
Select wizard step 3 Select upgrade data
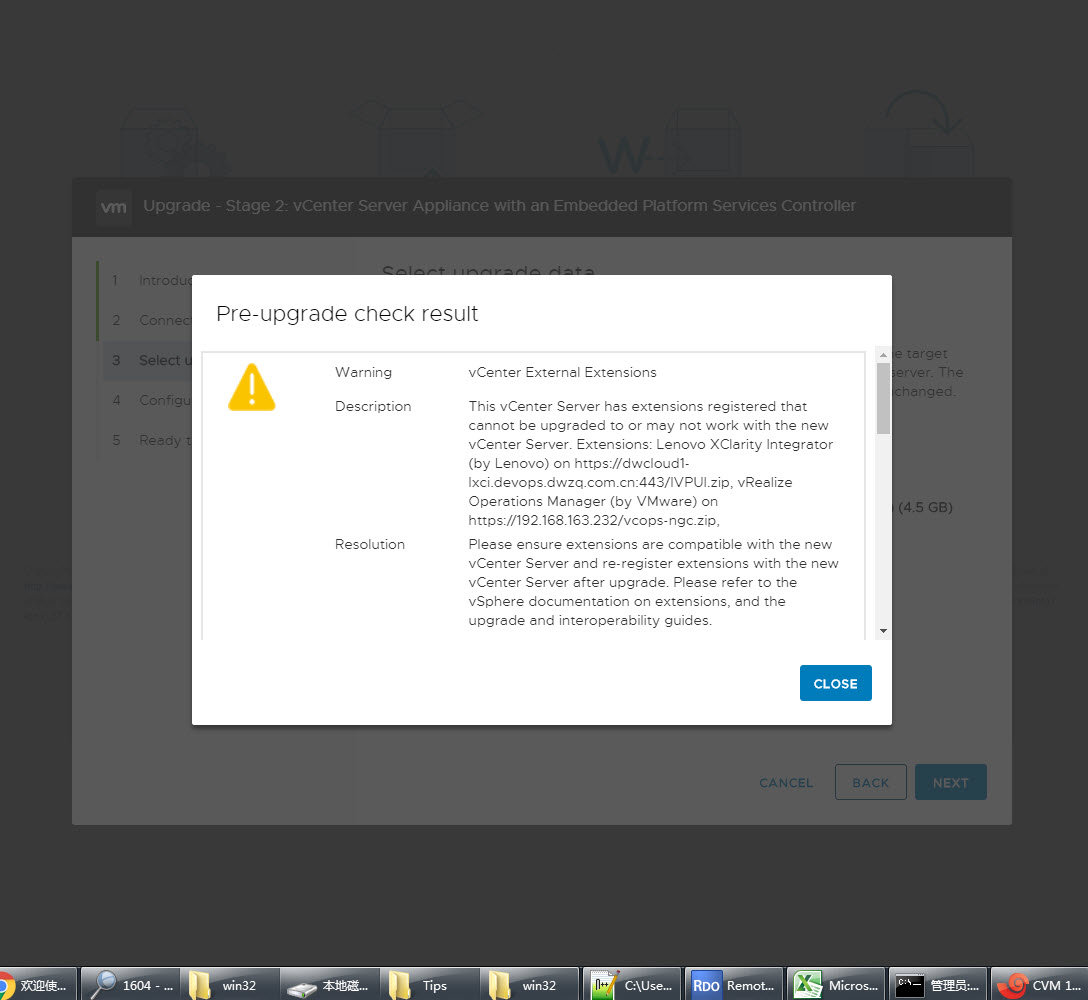147,360
